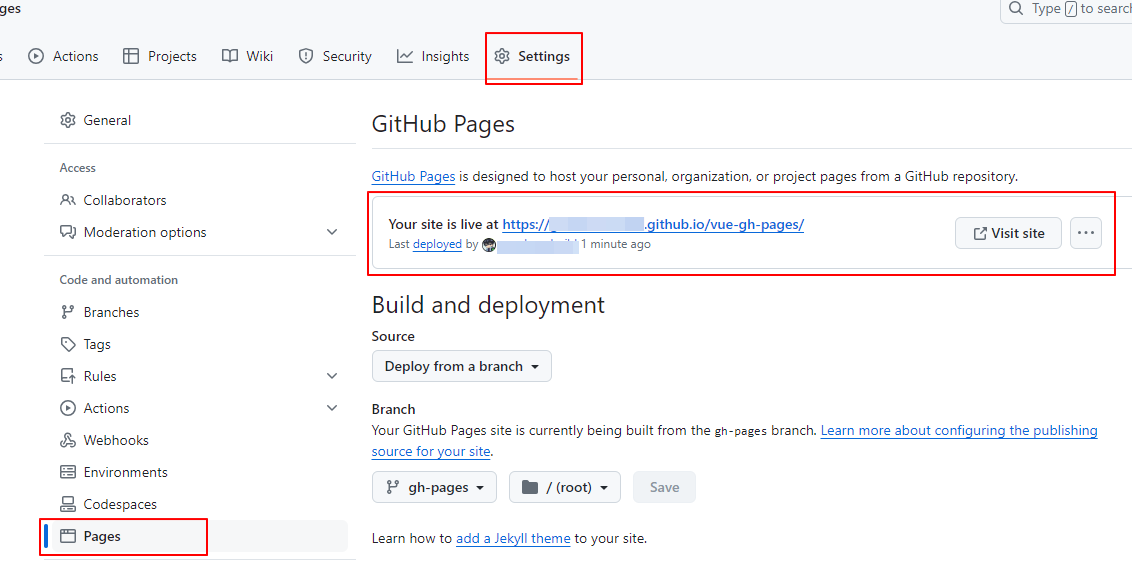
Task: Click the search magnifier icon
Action: (1016, 9)
